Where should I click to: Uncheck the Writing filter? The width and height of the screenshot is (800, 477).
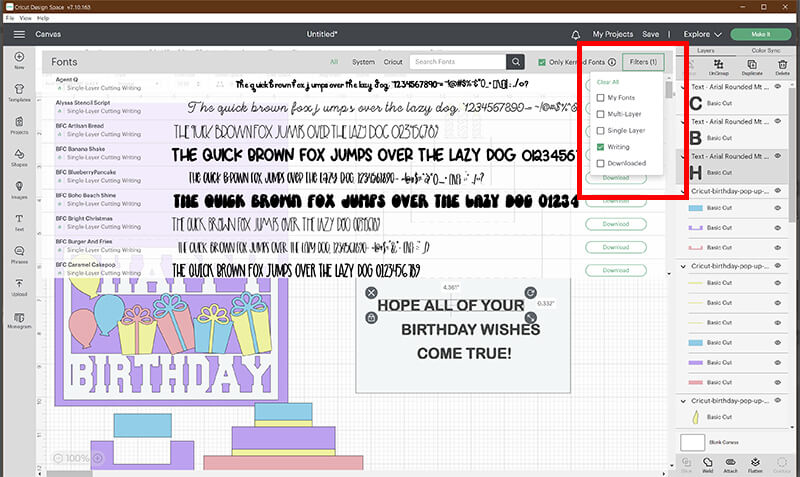click(x=601, y=147)
